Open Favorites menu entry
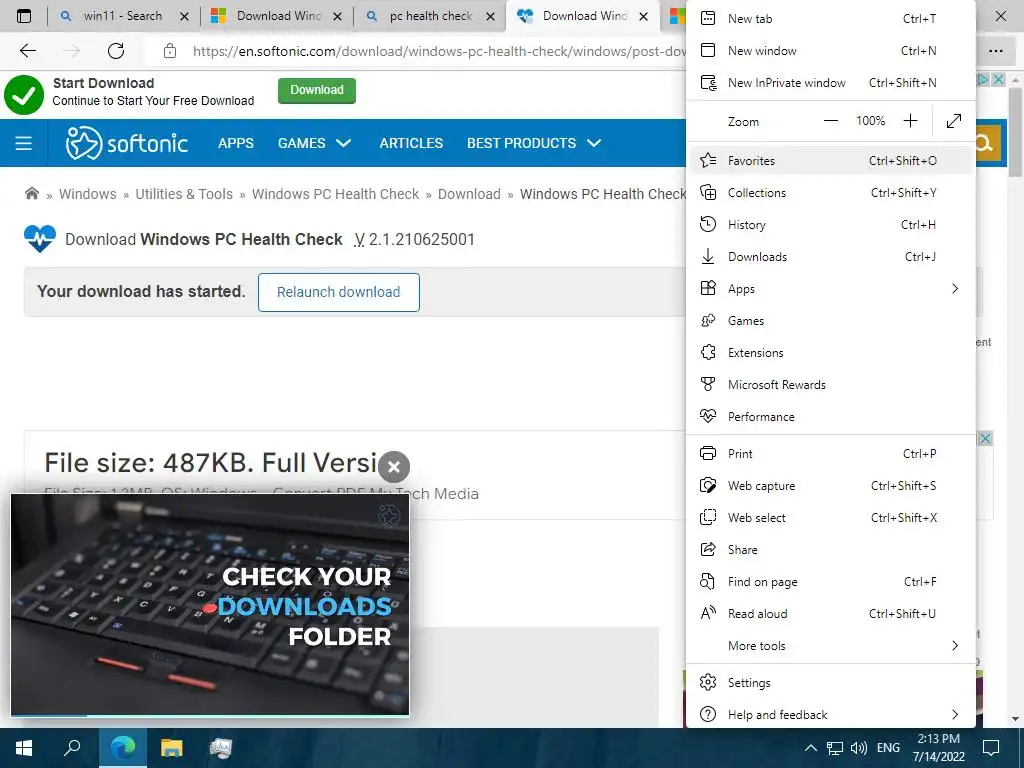The image size is (1024, 768). pos(831,161)
